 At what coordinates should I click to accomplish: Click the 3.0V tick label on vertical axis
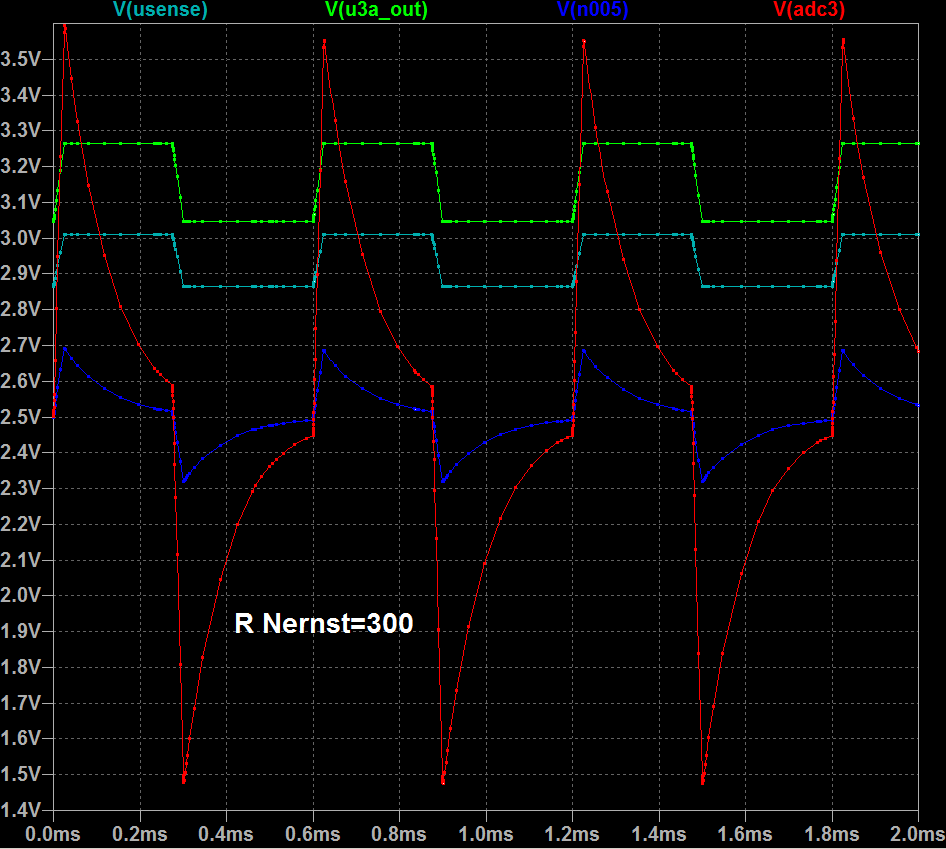pyautogui.click(x=23, y=238)
